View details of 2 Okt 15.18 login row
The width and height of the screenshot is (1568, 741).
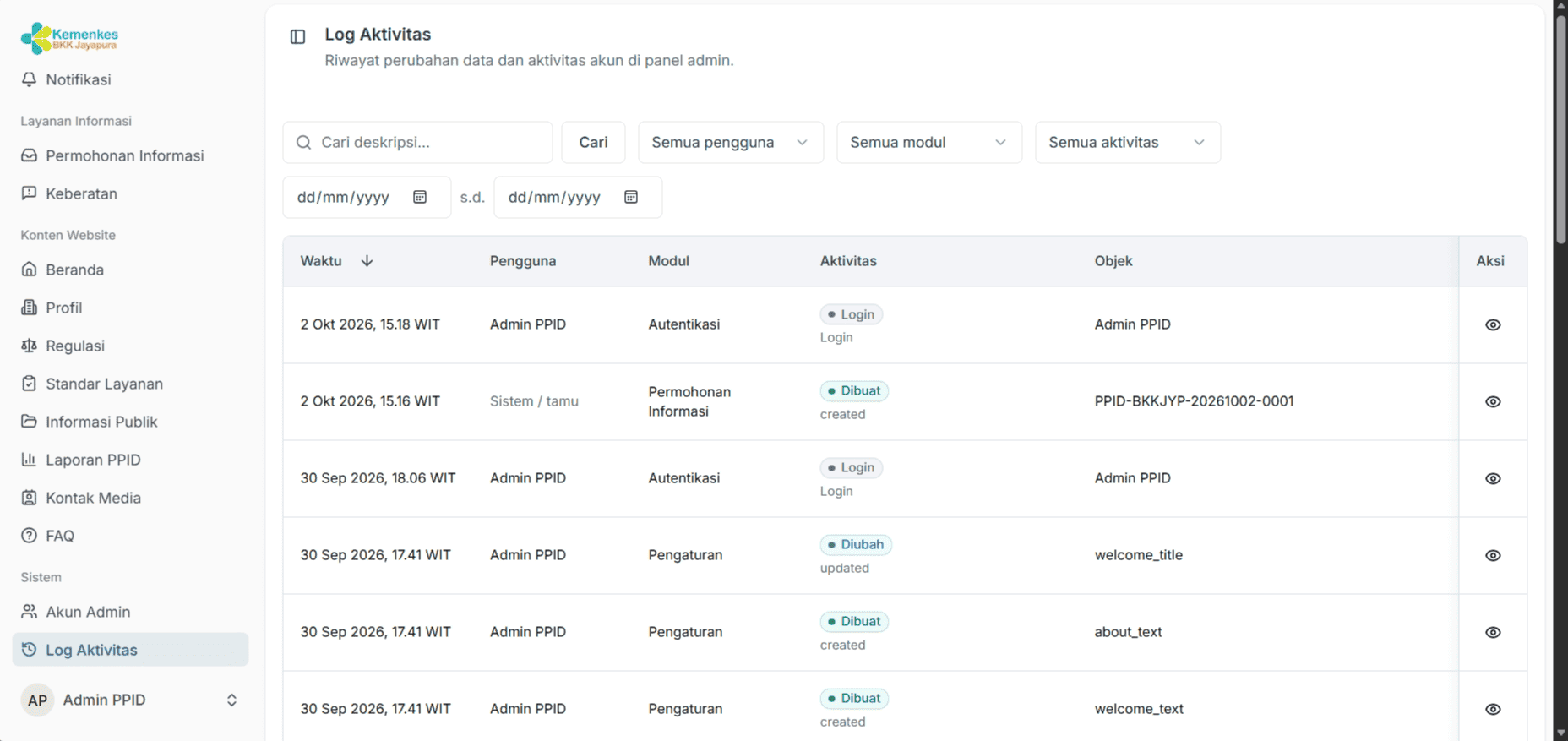click(x=1493, y=325)
